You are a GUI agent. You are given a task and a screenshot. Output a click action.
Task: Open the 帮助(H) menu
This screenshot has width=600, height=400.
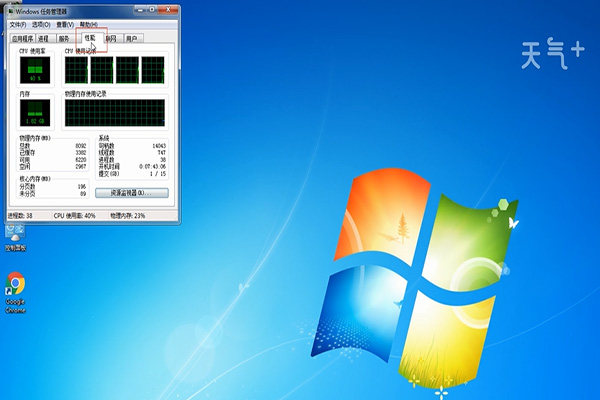(x=88, y=25)
